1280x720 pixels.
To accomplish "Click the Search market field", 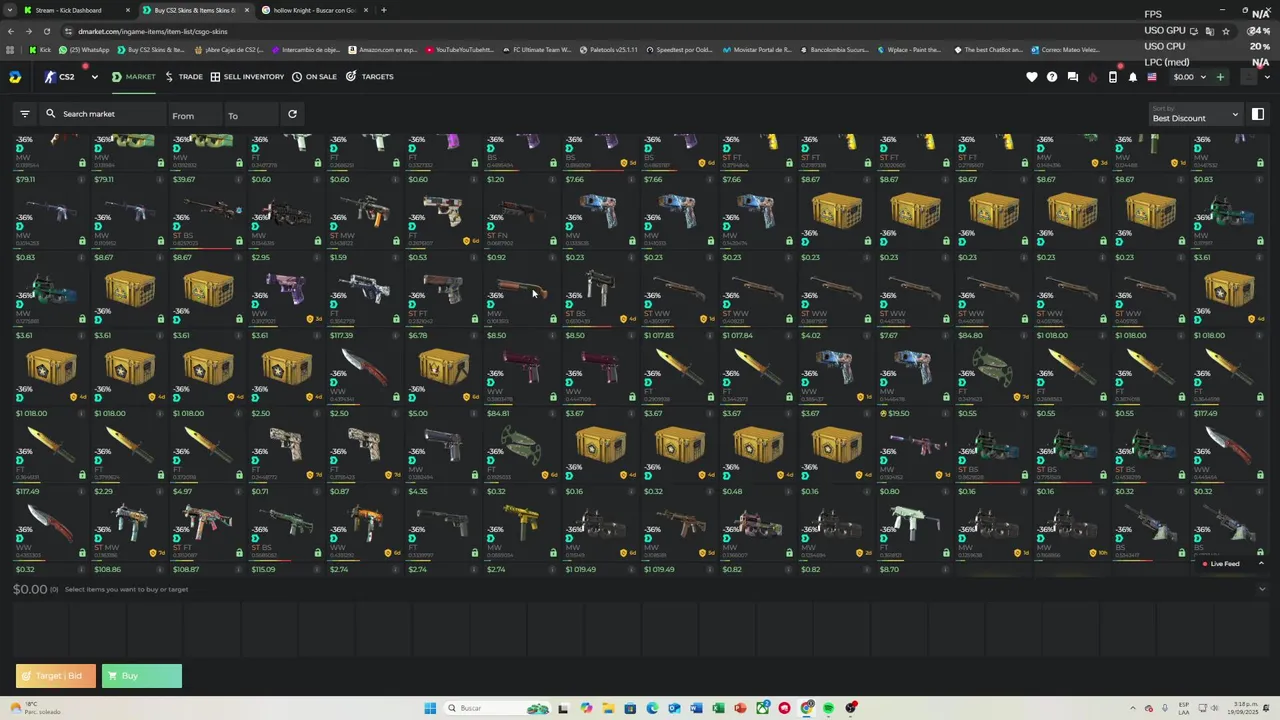I will point(102,114).
